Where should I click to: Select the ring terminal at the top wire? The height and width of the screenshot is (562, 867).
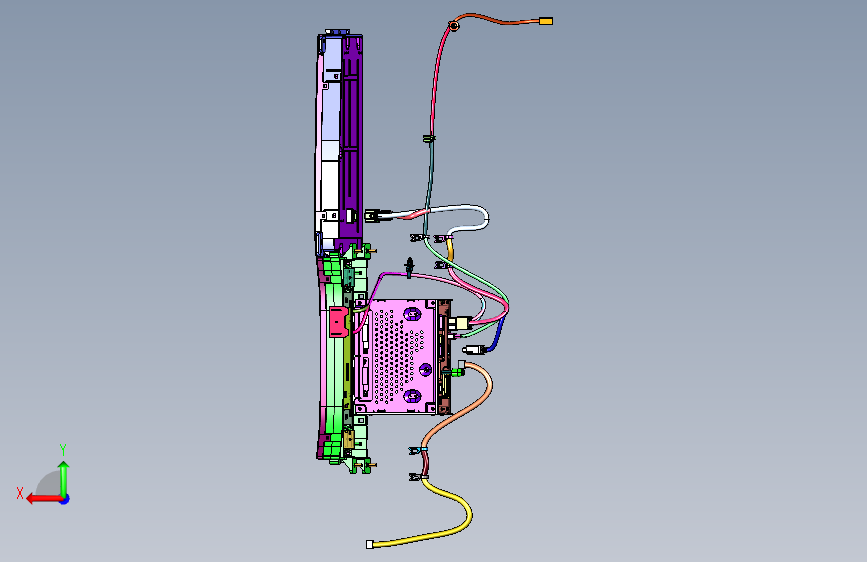coord(453,25)
